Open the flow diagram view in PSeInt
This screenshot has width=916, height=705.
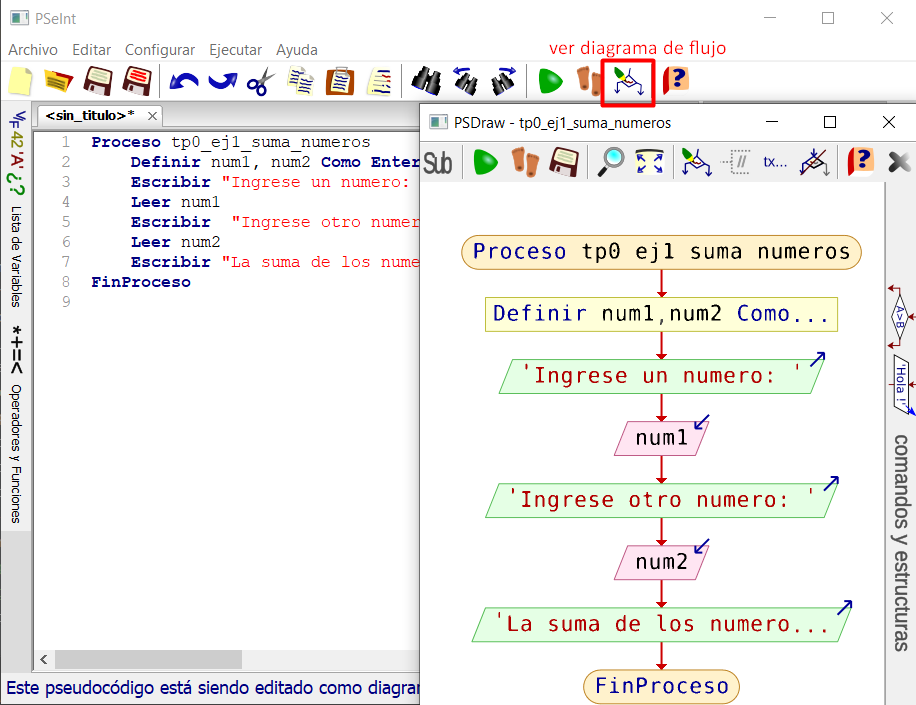click(x=627, y=82)
